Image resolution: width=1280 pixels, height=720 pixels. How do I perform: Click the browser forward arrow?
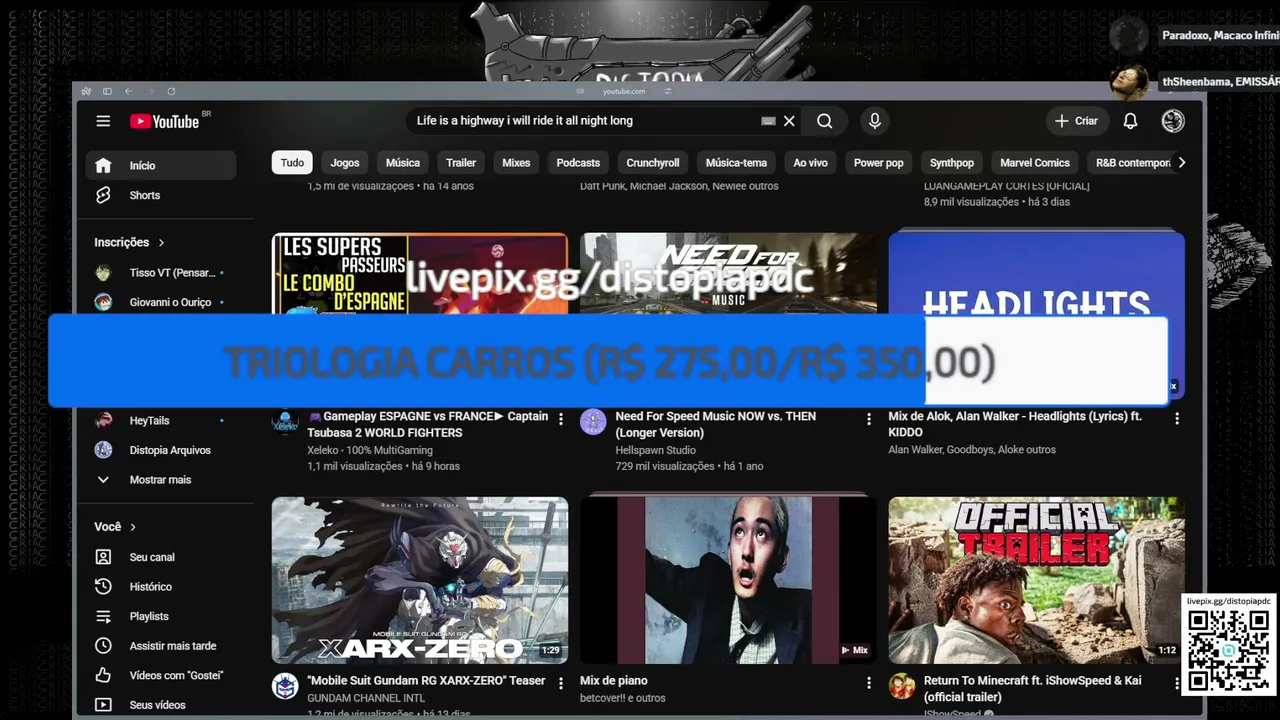tap(149, 91)
